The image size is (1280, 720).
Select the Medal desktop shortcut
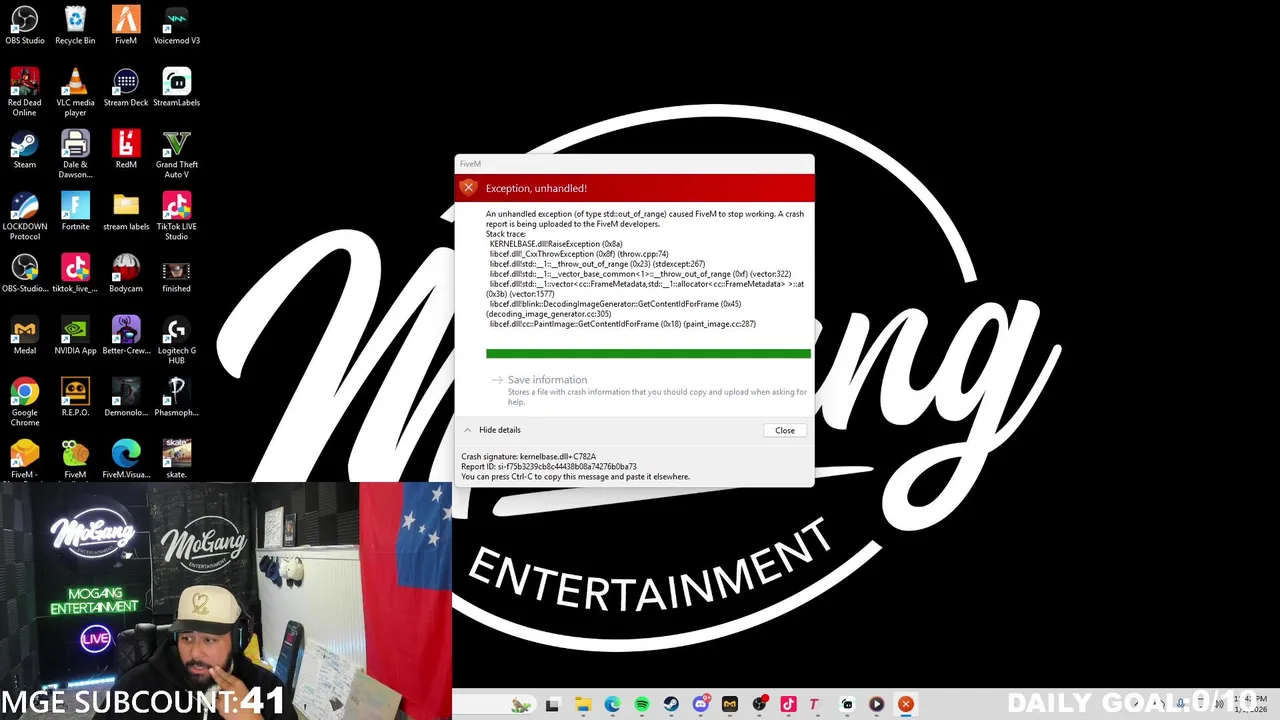click(25, 336)
